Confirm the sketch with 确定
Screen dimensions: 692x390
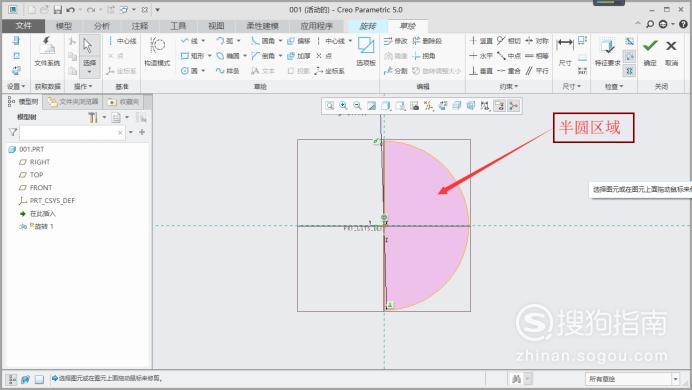(x=650, y=52)
